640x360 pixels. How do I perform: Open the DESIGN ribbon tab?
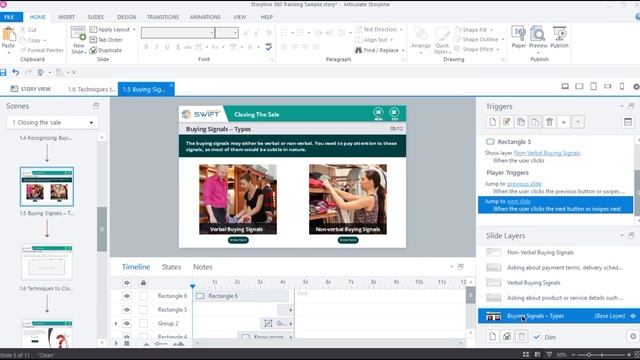[127, 17]
